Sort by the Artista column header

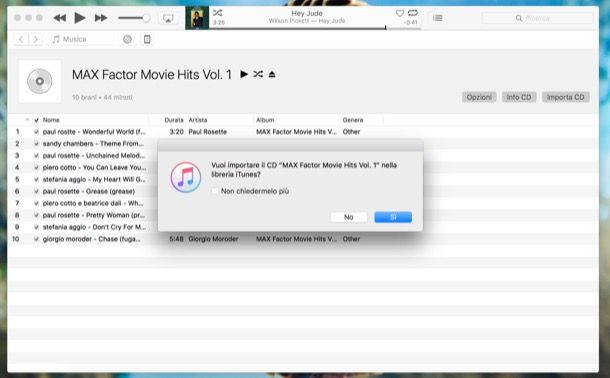[198, 120]
